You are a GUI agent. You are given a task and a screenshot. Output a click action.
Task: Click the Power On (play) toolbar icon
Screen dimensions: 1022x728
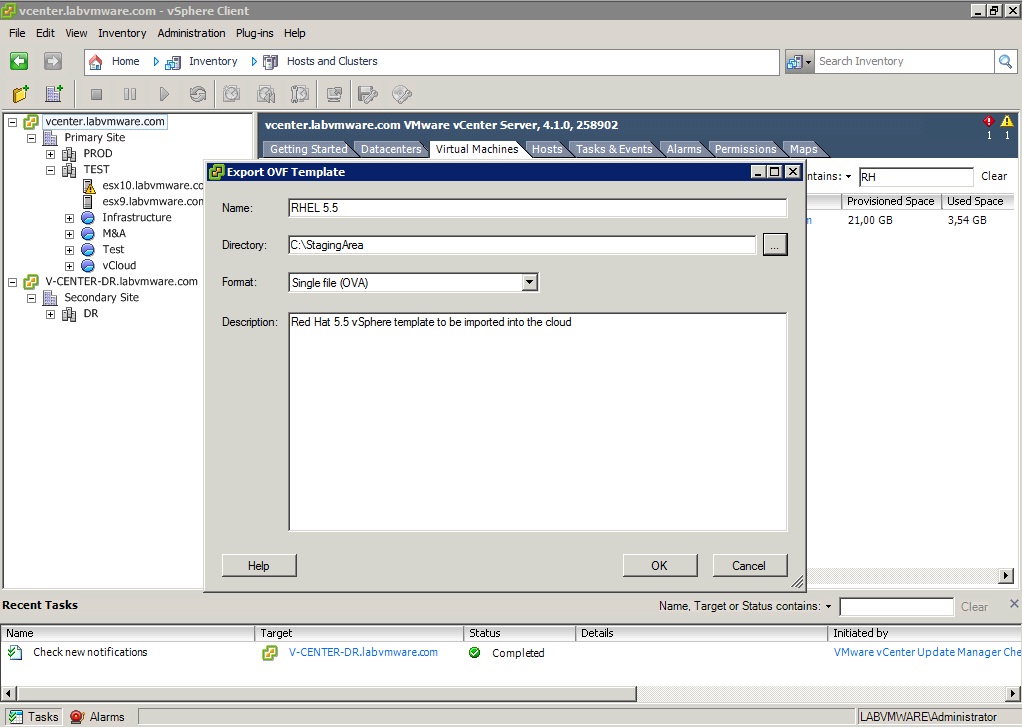tap(164, 95)
